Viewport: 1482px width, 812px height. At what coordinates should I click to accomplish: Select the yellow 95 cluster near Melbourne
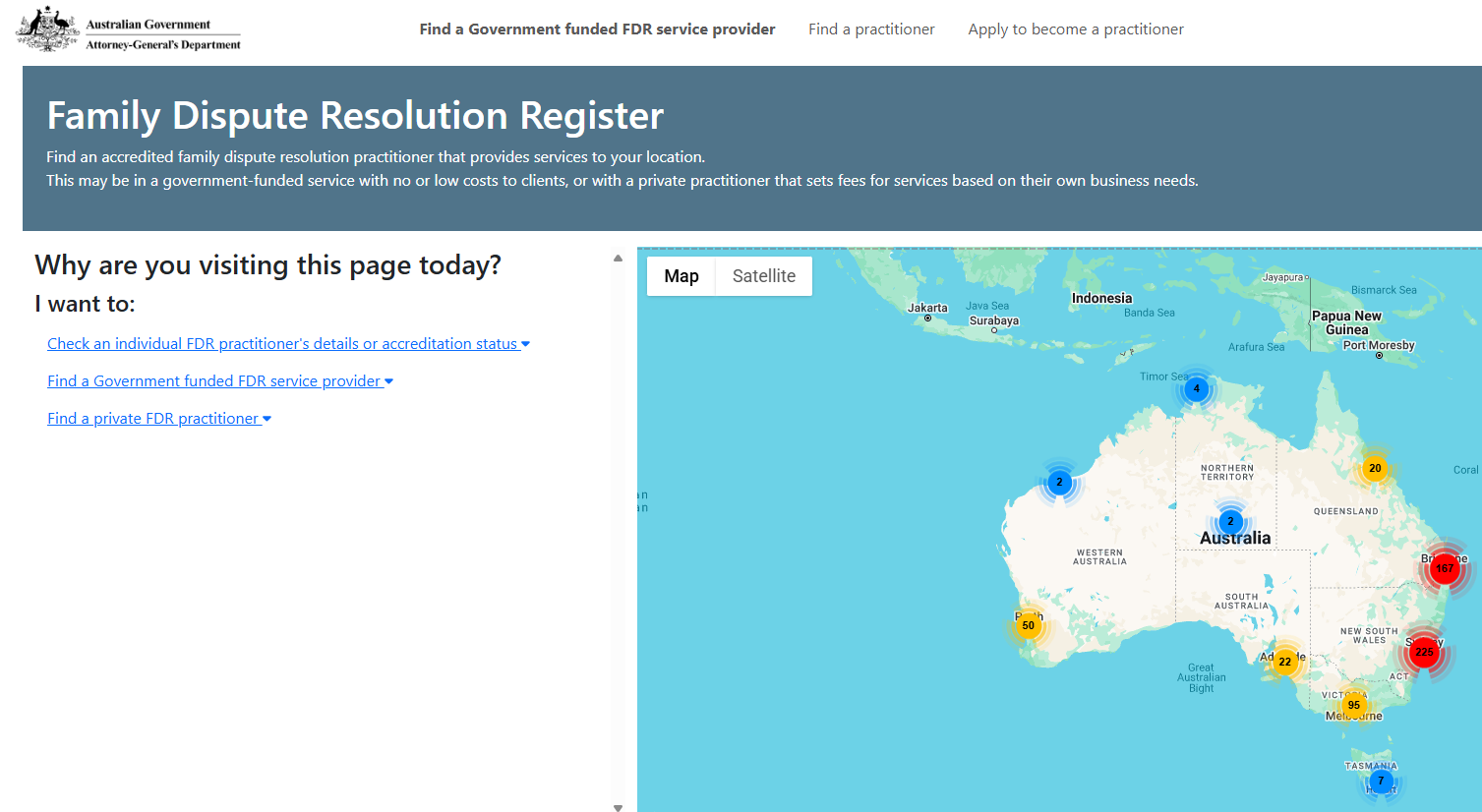(1354, 705)
